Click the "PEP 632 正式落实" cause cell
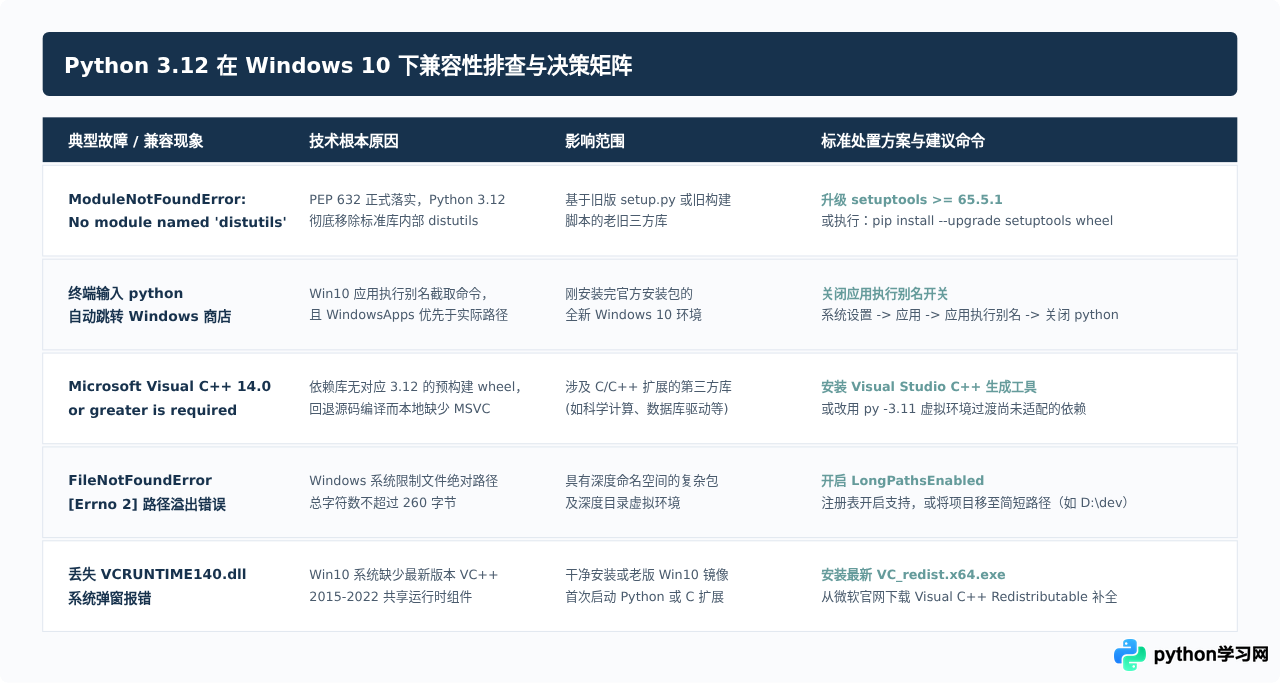 pos(407,210)
